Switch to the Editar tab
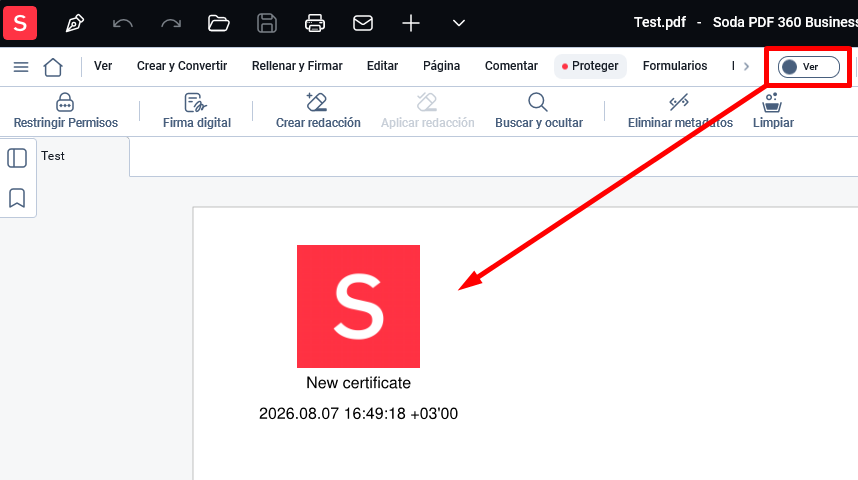Viewport: 858px width, 480px height. point(382,66)
